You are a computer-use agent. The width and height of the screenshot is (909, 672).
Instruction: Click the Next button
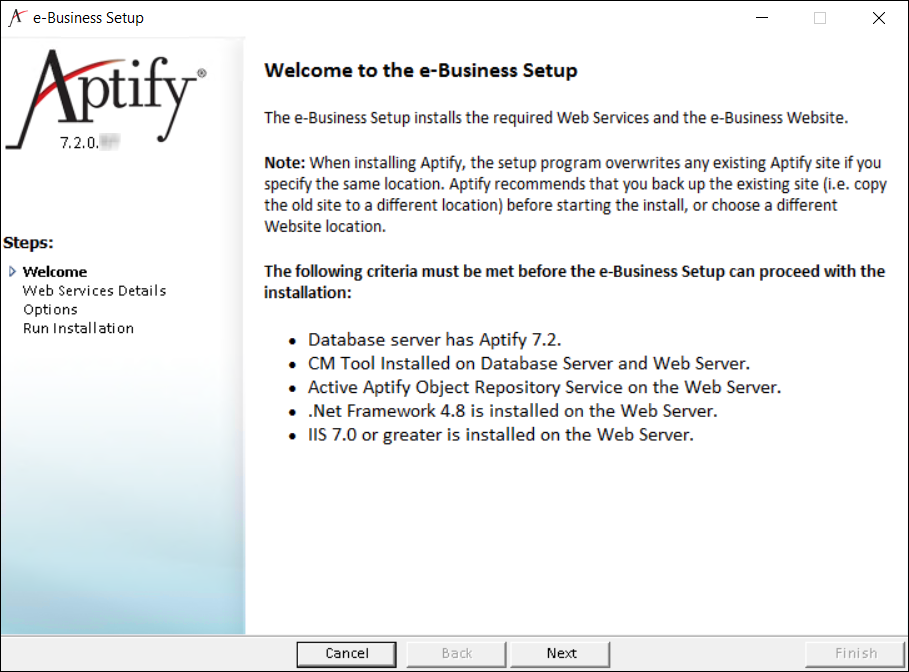tap(560, 653)
